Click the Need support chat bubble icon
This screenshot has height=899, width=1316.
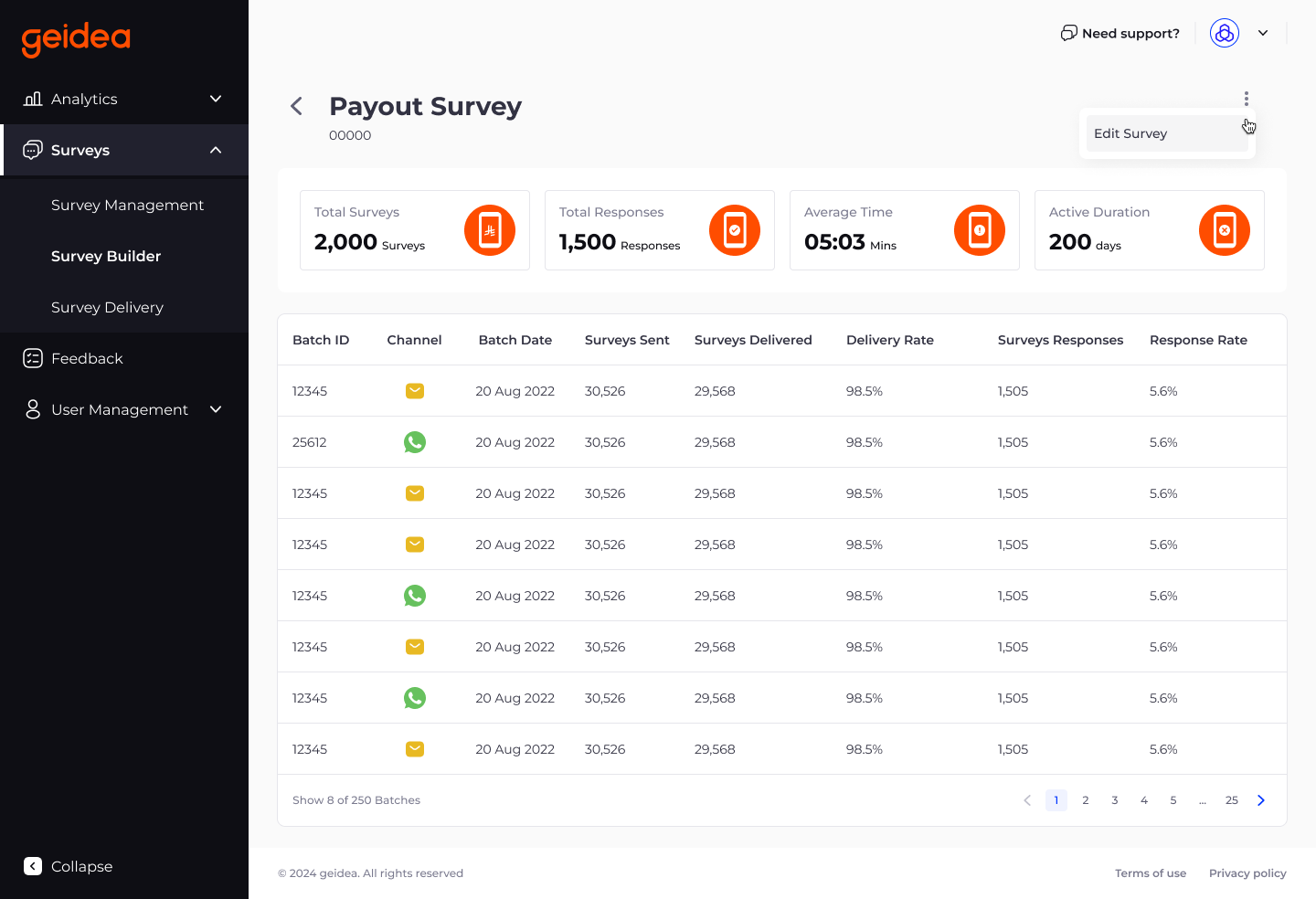(1068, 32)
